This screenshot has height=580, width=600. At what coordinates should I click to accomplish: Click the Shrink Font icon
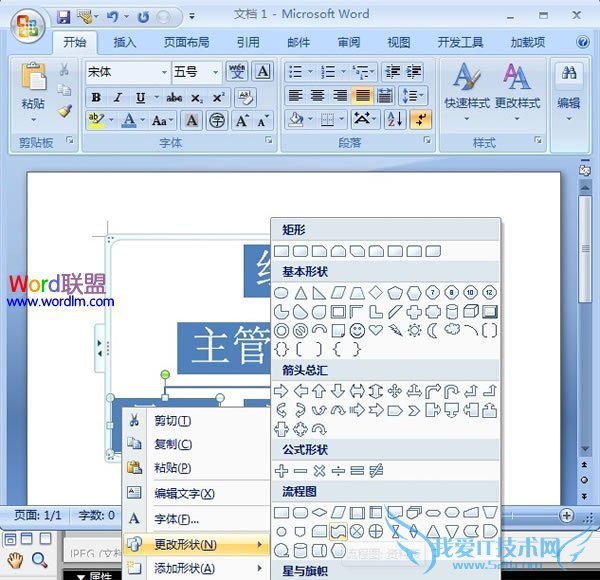tap(263, 121)
